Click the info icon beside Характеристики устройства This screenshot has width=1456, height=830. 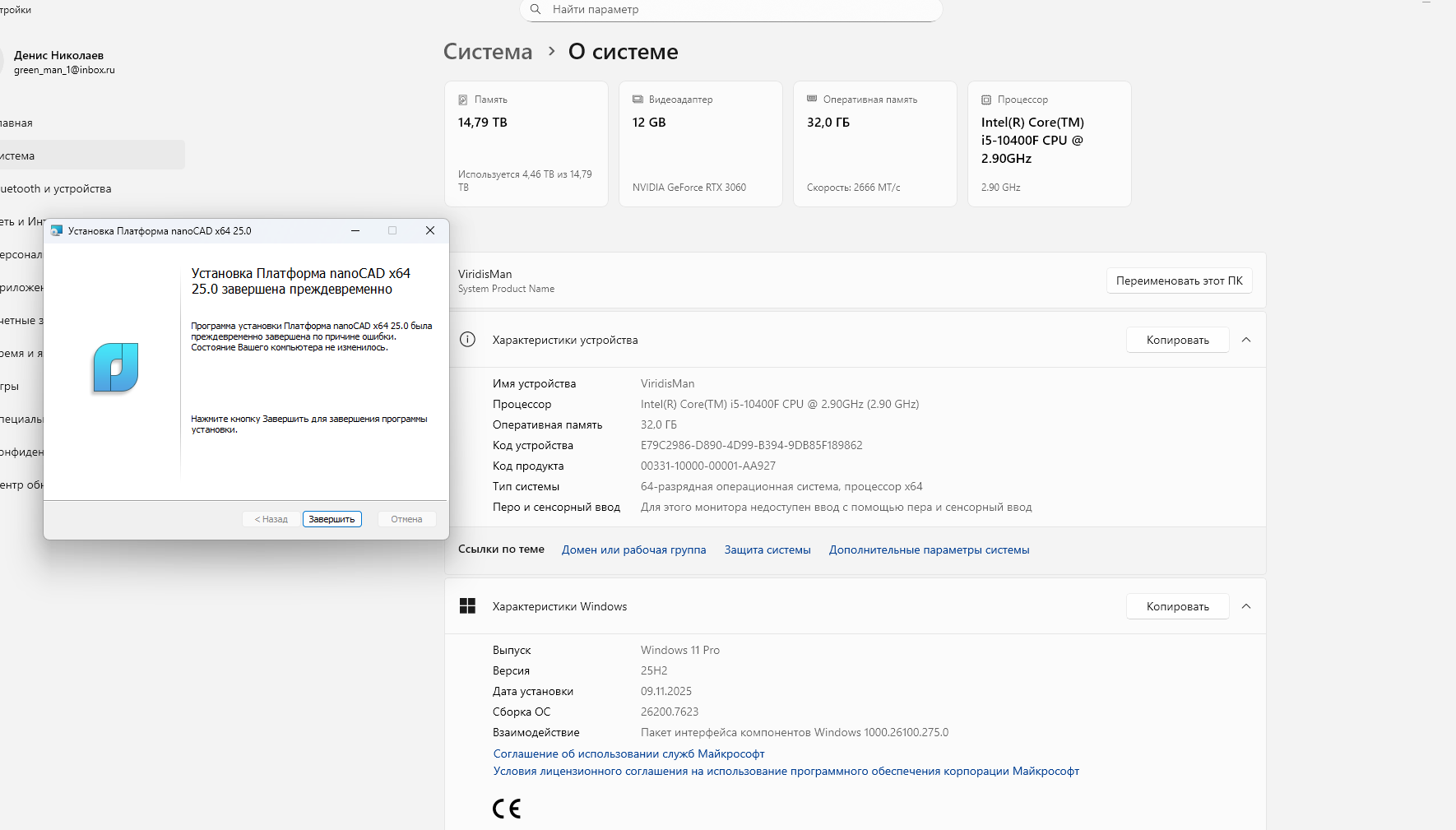(x=467, y=340)
